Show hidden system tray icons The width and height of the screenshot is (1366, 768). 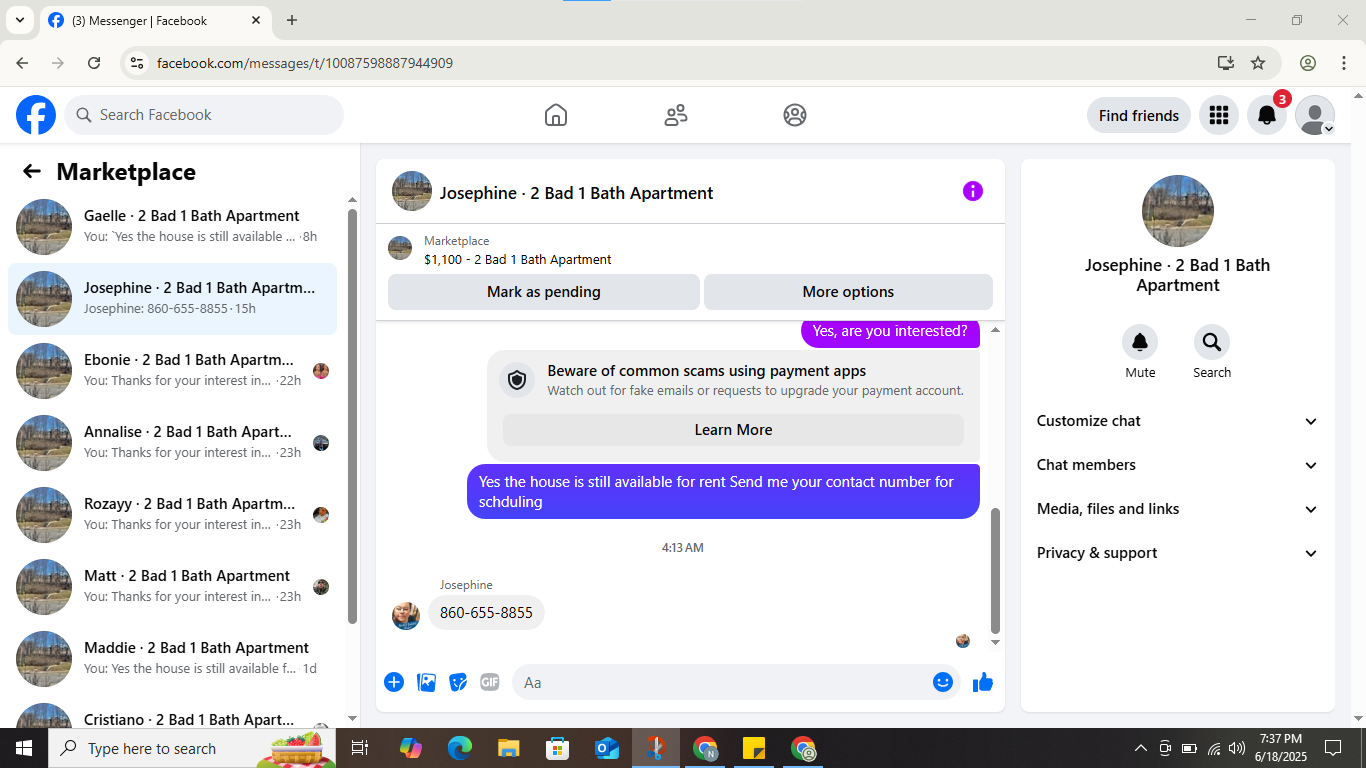coord(1140,748)
